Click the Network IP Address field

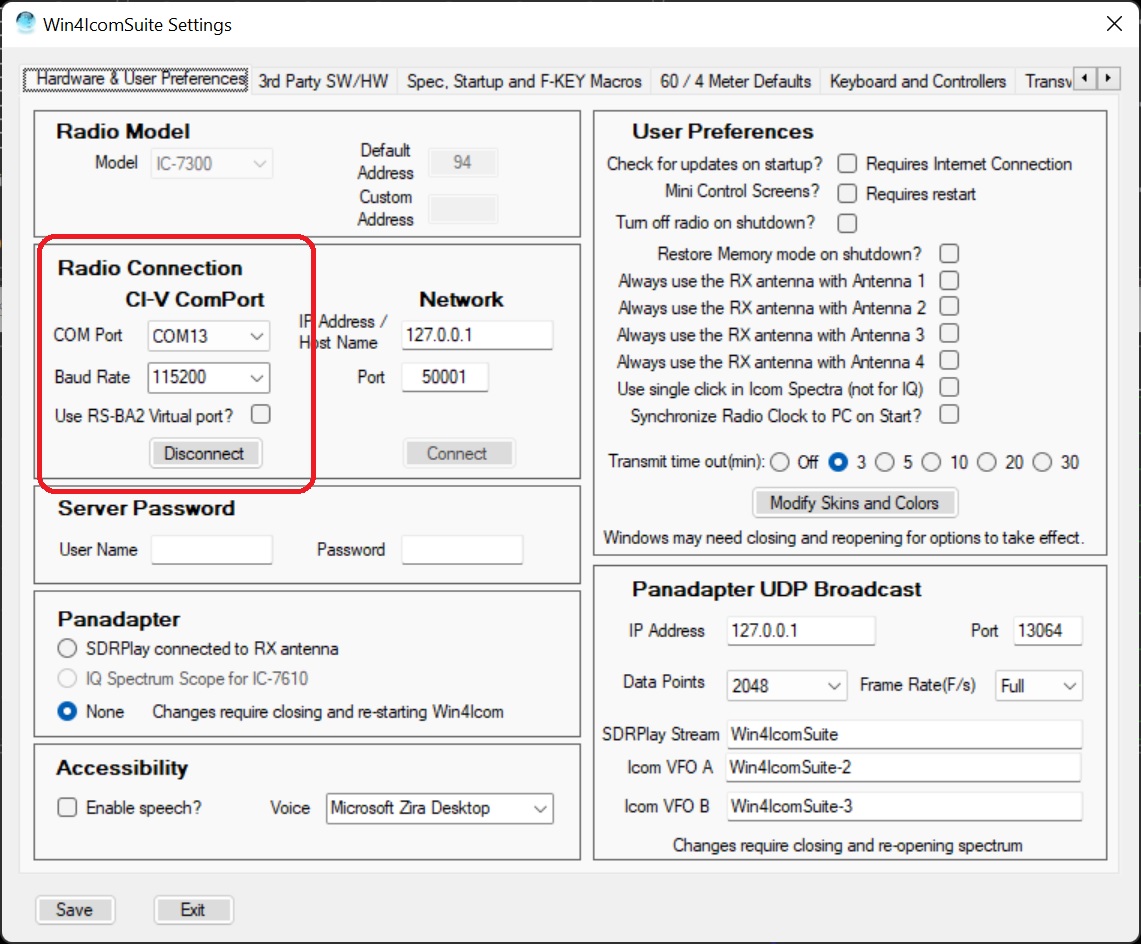(477, 335)
